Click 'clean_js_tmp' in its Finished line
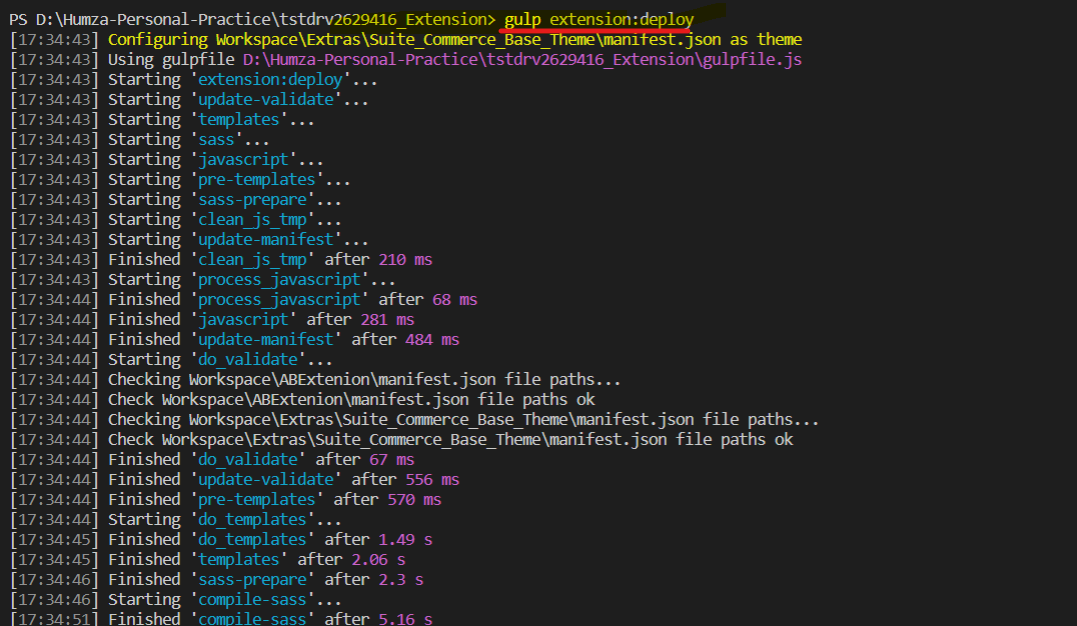Image resolution: width=1077 pixels, height=626 pixels. (252, 260)
